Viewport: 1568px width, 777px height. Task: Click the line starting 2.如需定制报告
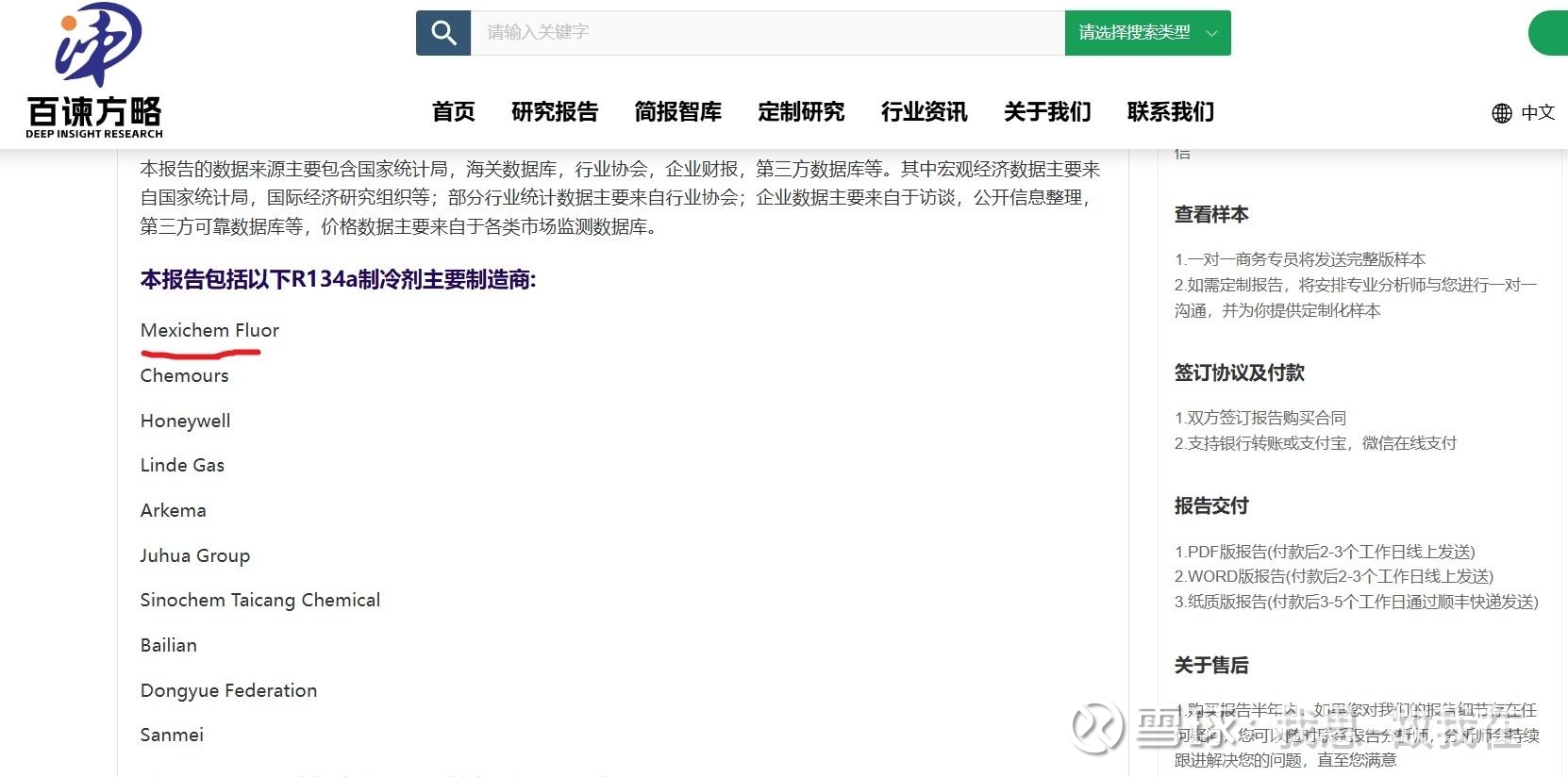[1356, 297]
